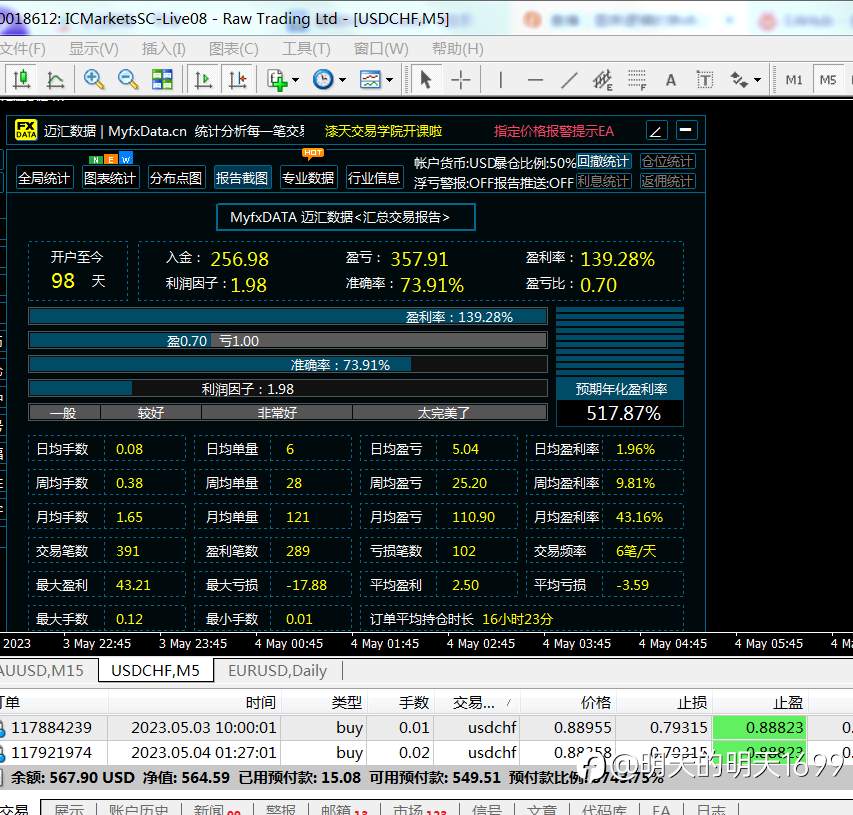Select order 117921974 row
Viewport: 853px width, 815px height.
pyautogui.click(x=426, y=752)
